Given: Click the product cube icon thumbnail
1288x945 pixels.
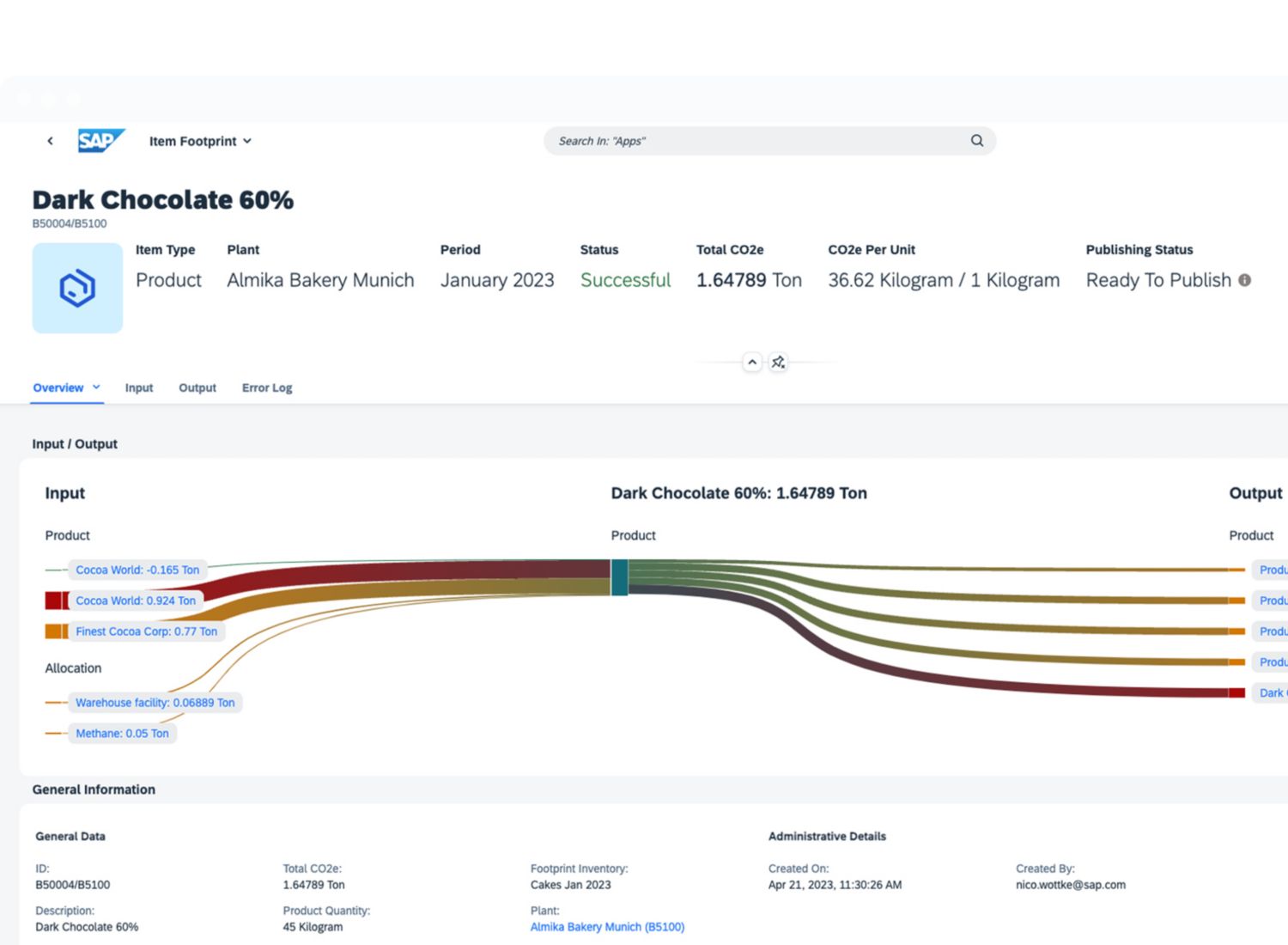Looking at the screenshot, I should pos(77,288).
